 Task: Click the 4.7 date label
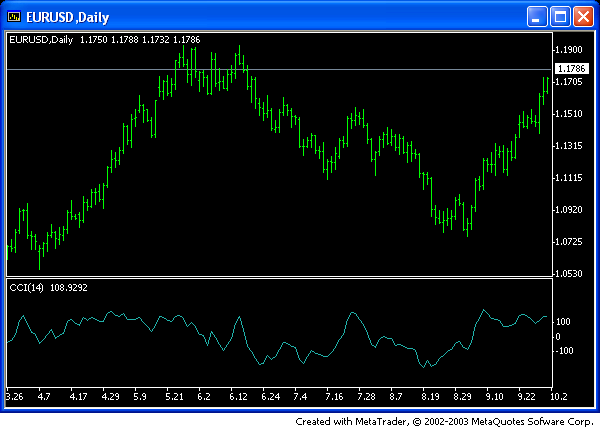[x=44, y=396]
